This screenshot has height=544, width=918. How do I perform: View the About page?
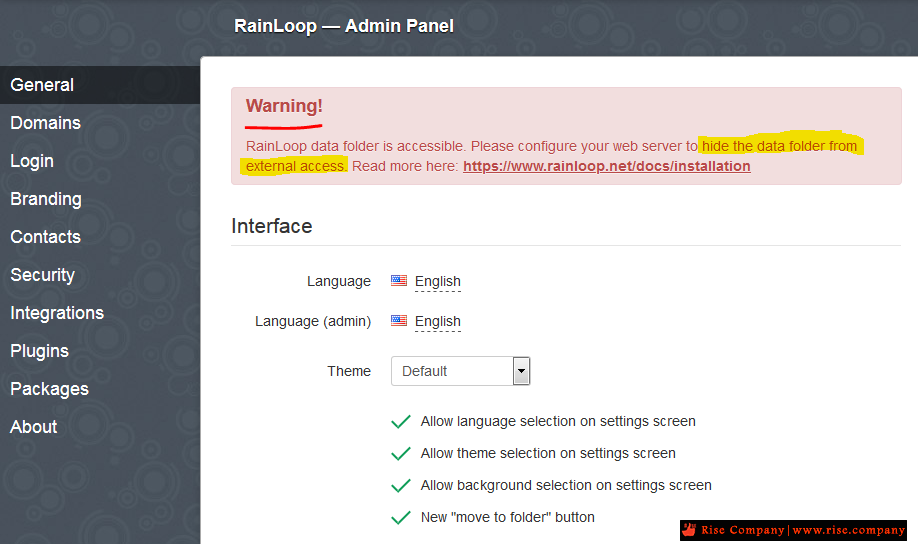100,427
